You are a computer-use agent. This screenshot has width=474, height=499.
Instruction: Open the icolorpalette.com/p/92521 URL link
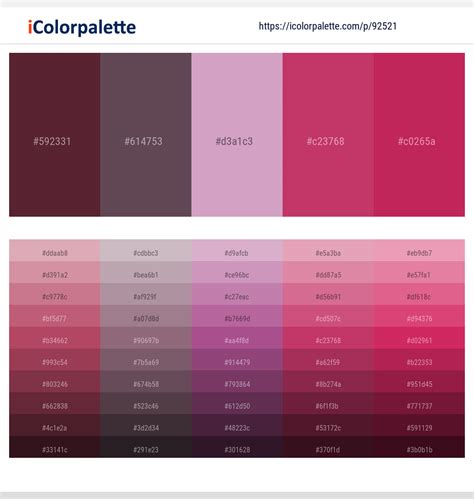(328, 26)
